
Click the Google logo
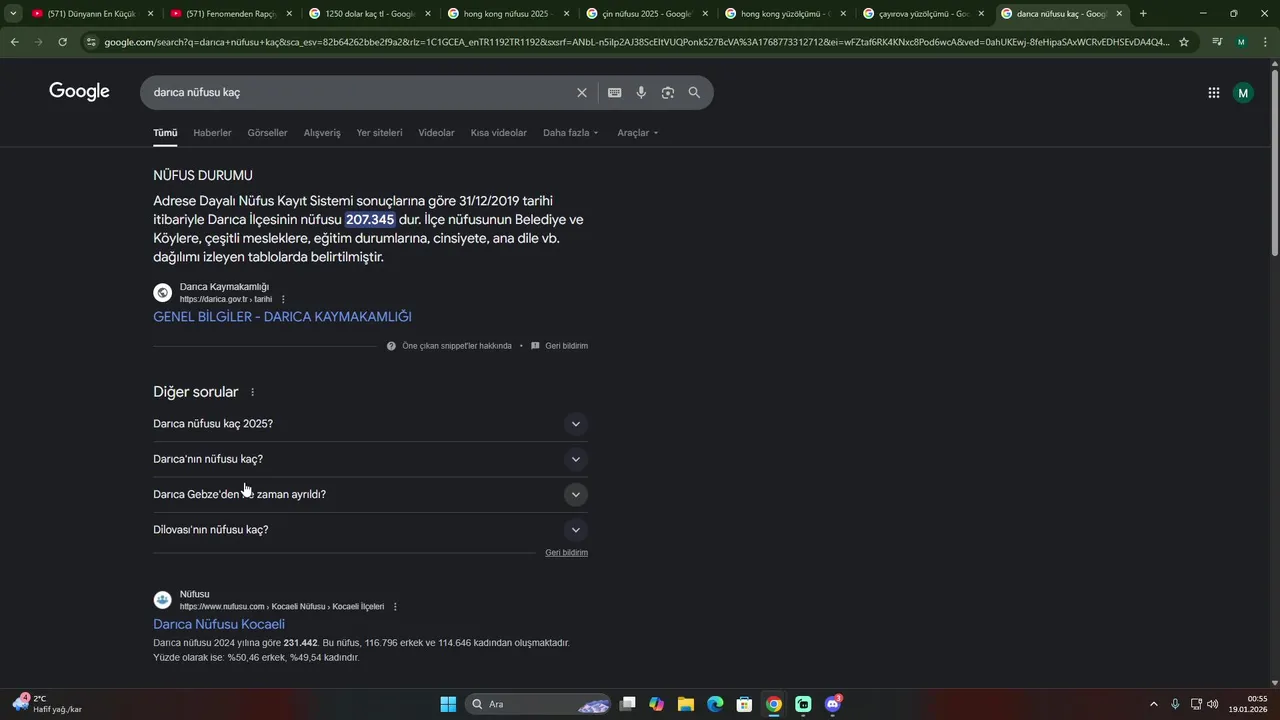point(79,92)
